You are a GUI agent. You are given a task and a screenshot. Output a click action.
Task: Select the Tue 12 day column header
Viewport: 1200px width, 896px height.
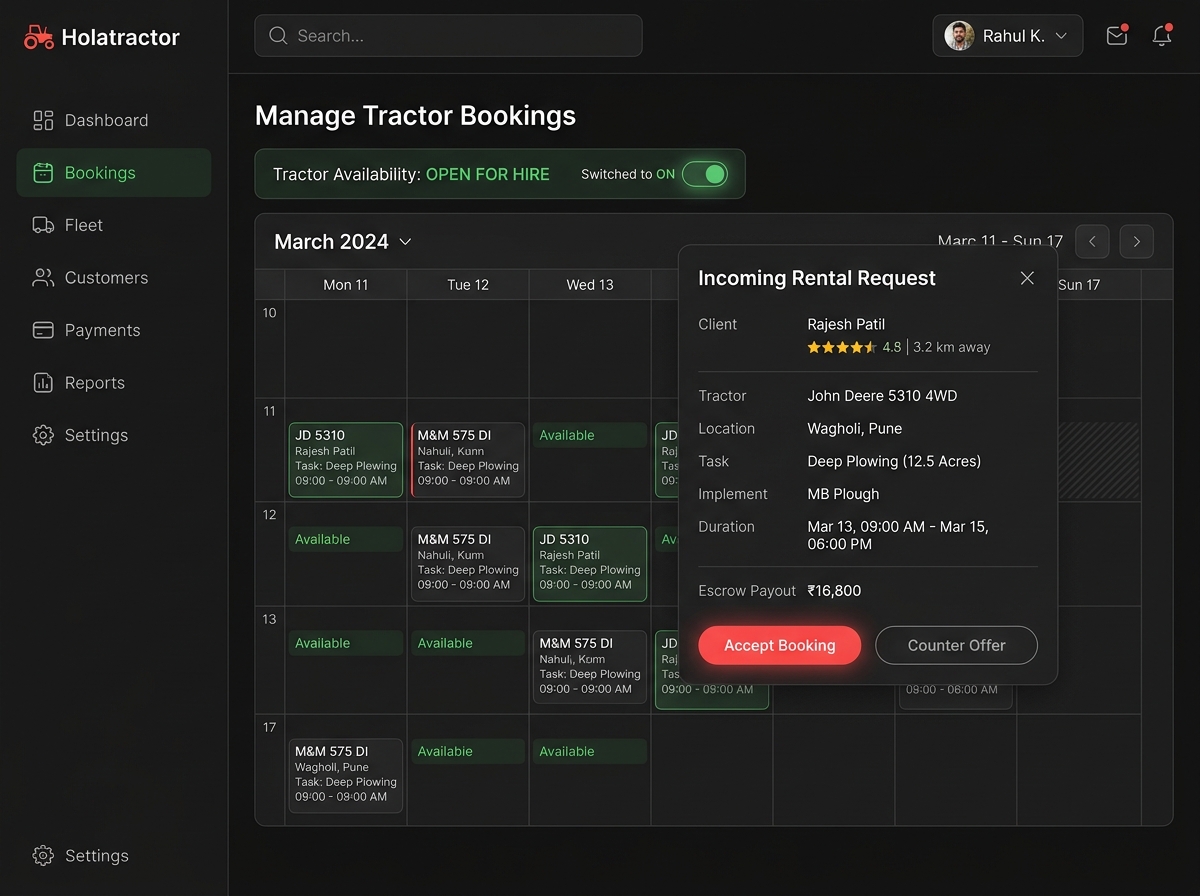click(x=468, y=285)
